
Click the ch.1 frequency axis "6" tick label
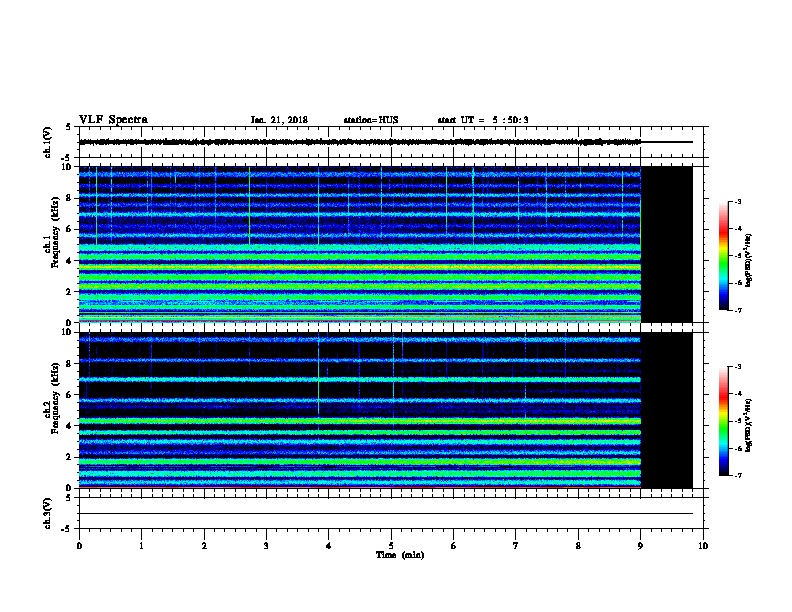click(x=70, y=229)
